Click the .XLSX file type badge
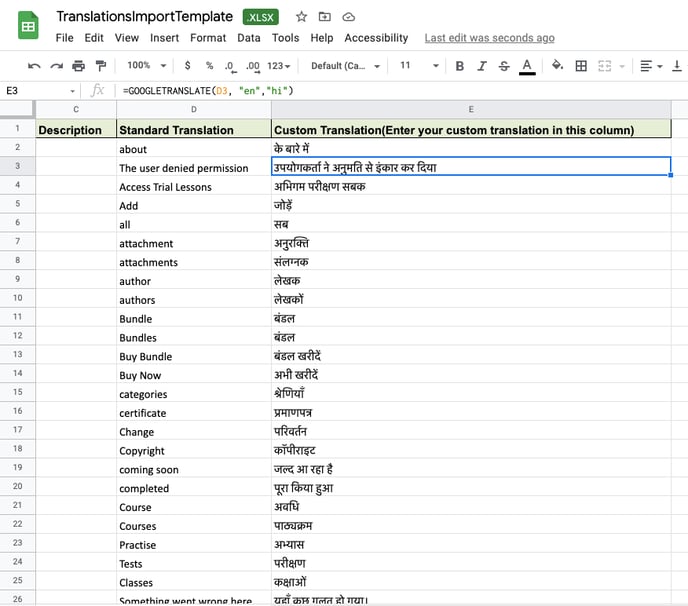The image size is (688, 606). pyautogui.click(x=261, y=17)
